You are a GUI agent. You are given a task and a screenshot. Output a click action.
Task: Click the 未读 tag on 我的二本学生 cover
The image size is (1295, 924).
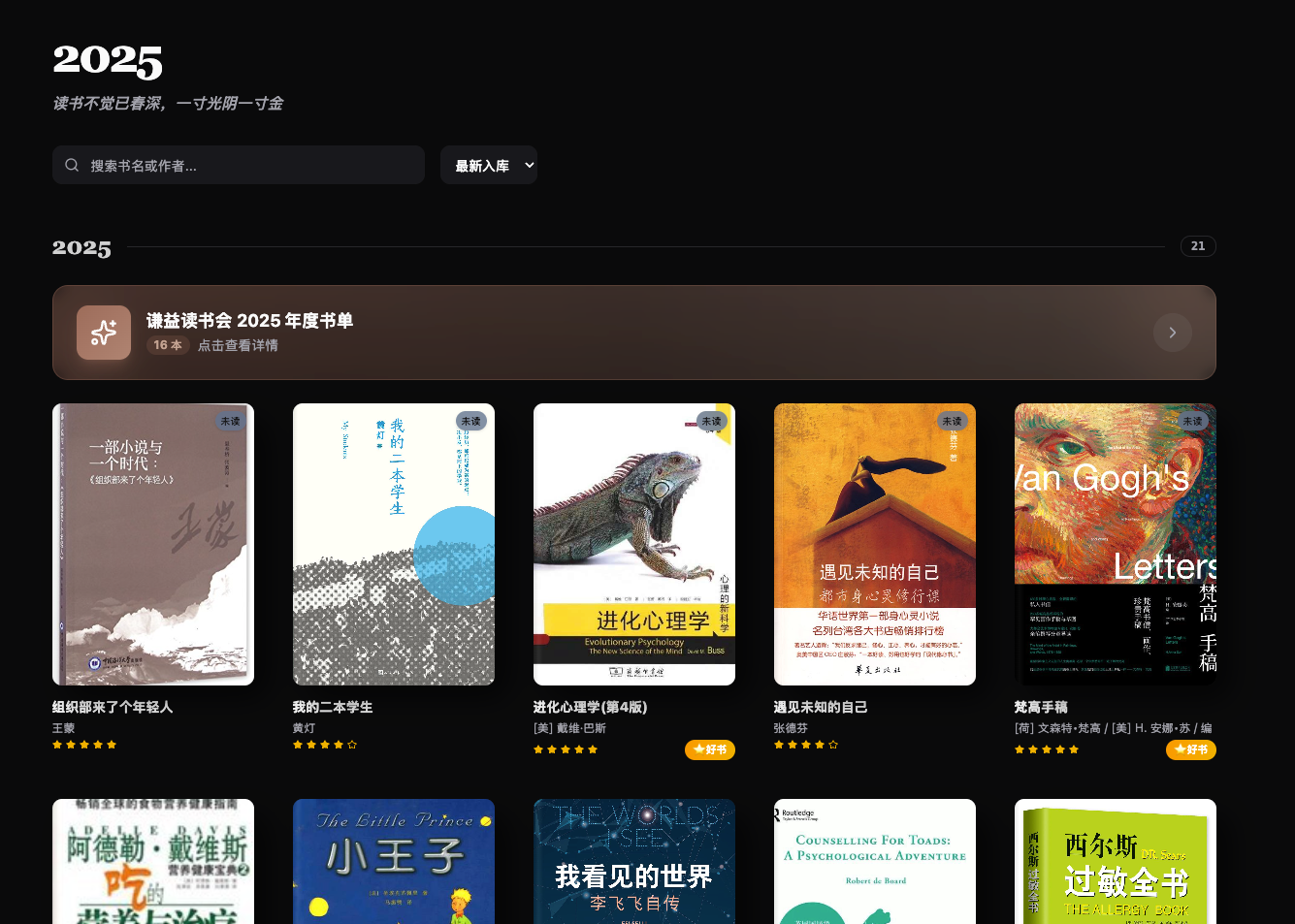(470, 421)
